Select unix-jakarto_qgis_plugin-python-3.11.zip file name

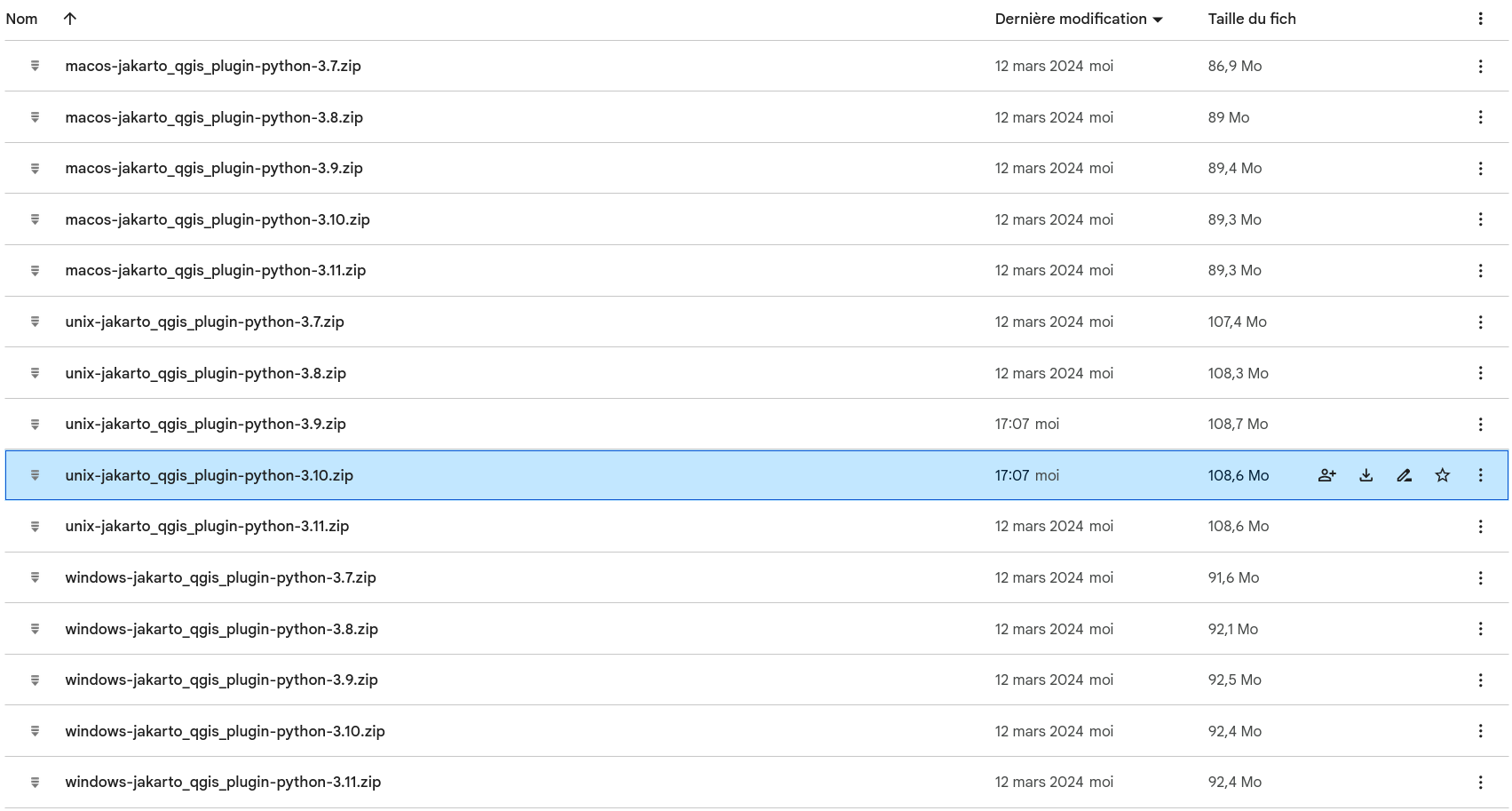click(x=207, y=526)
